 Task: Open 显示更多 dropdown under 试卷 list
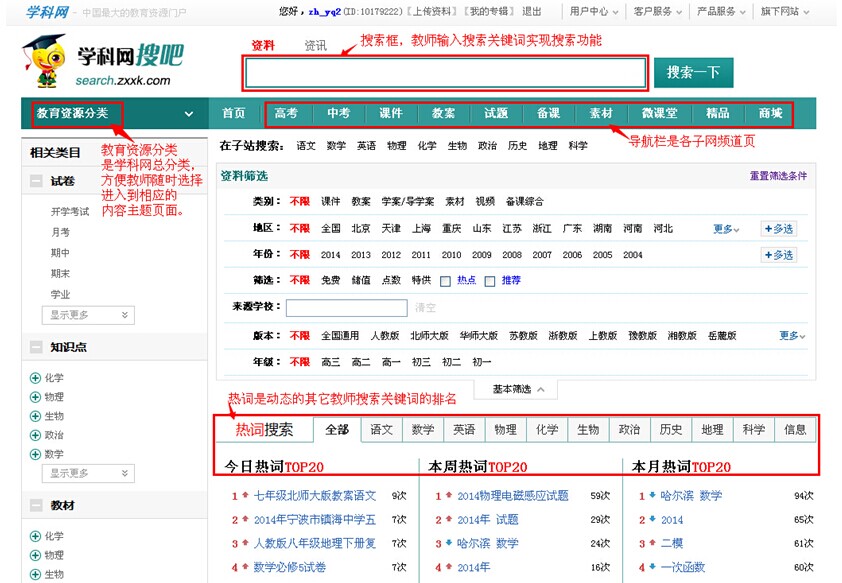pos(88,315)
